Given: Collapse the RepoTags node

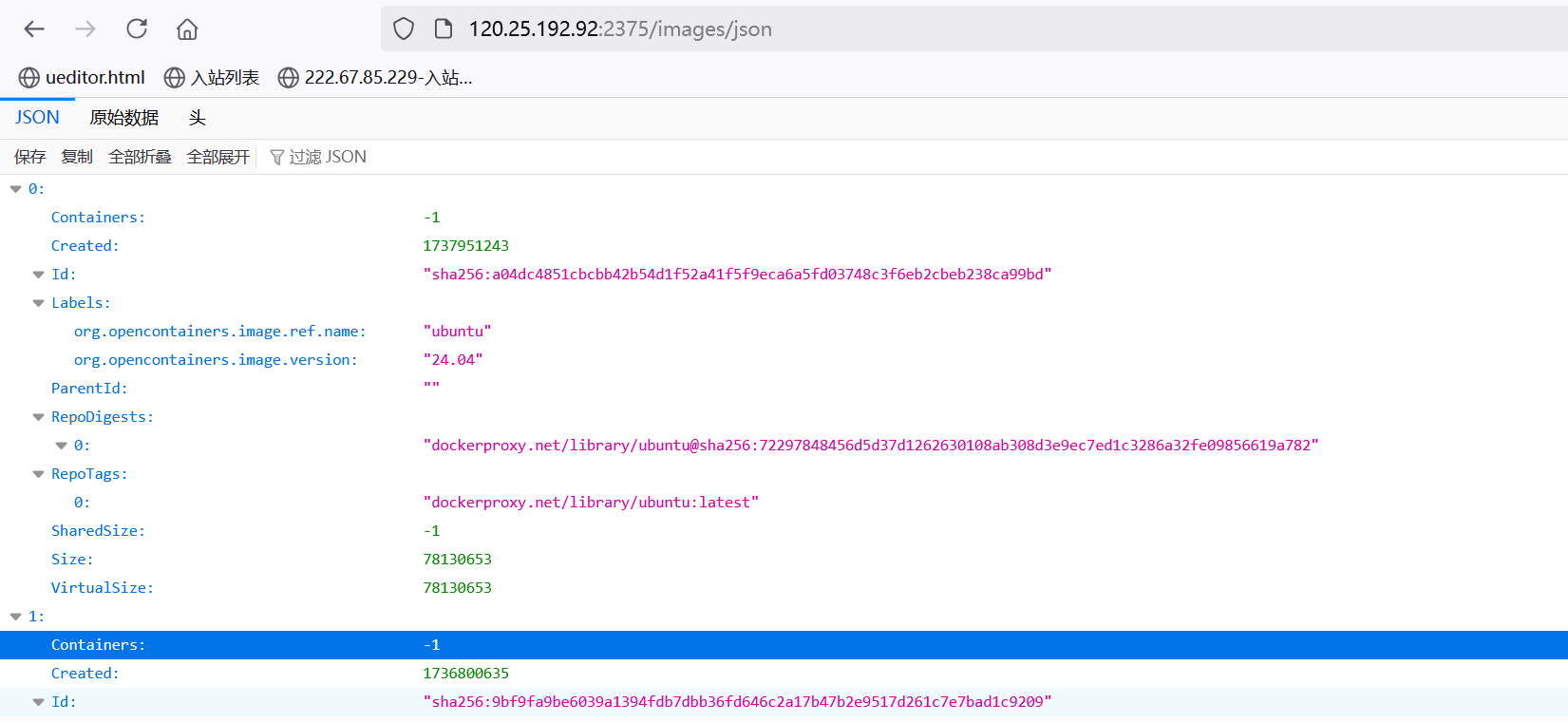Looking at the screenshot, I should 39,474.
